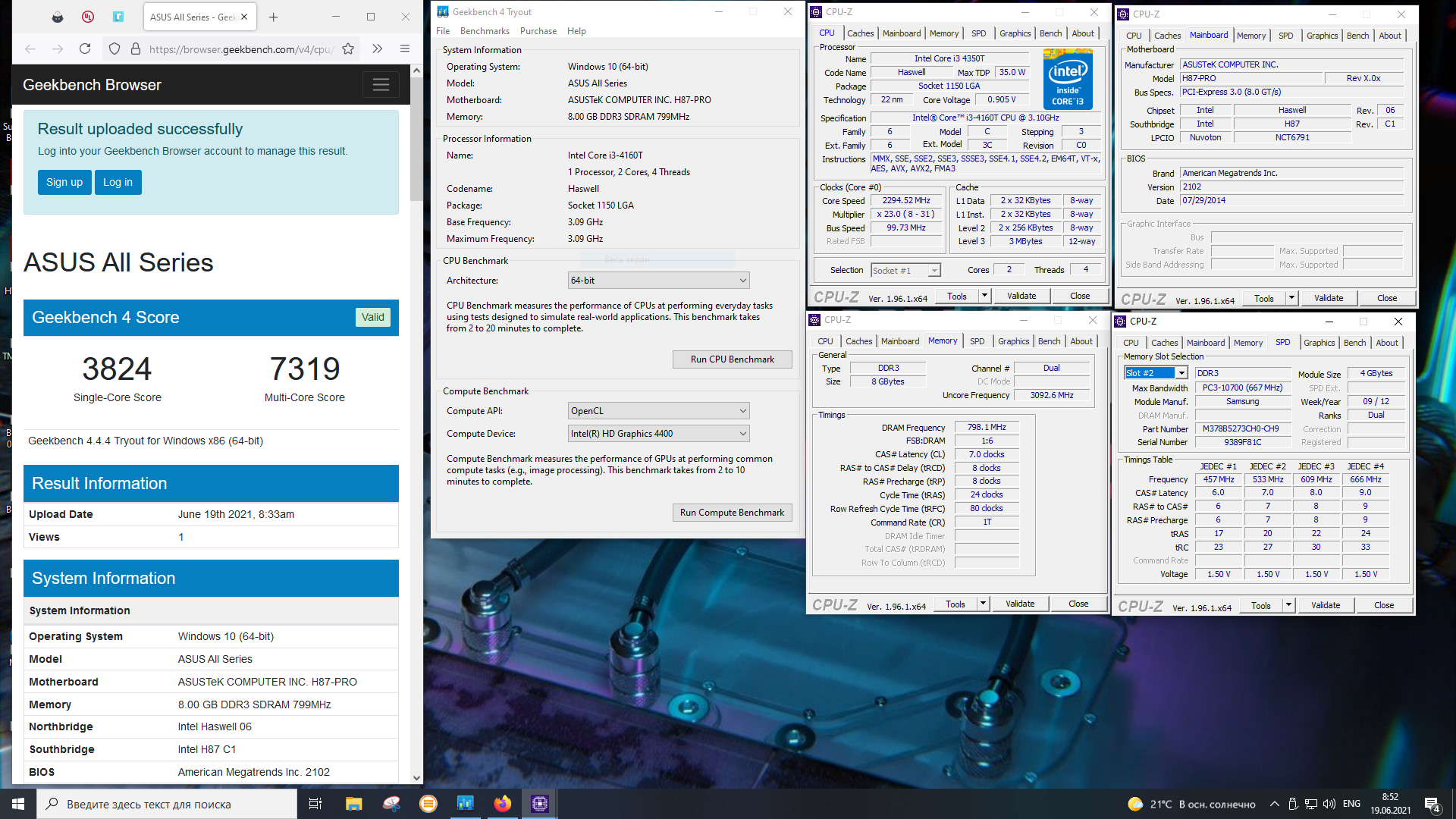Click the Sign up button
Image resolution: width=1456 pixels, height=819 pixels.
tap(64, 182)
